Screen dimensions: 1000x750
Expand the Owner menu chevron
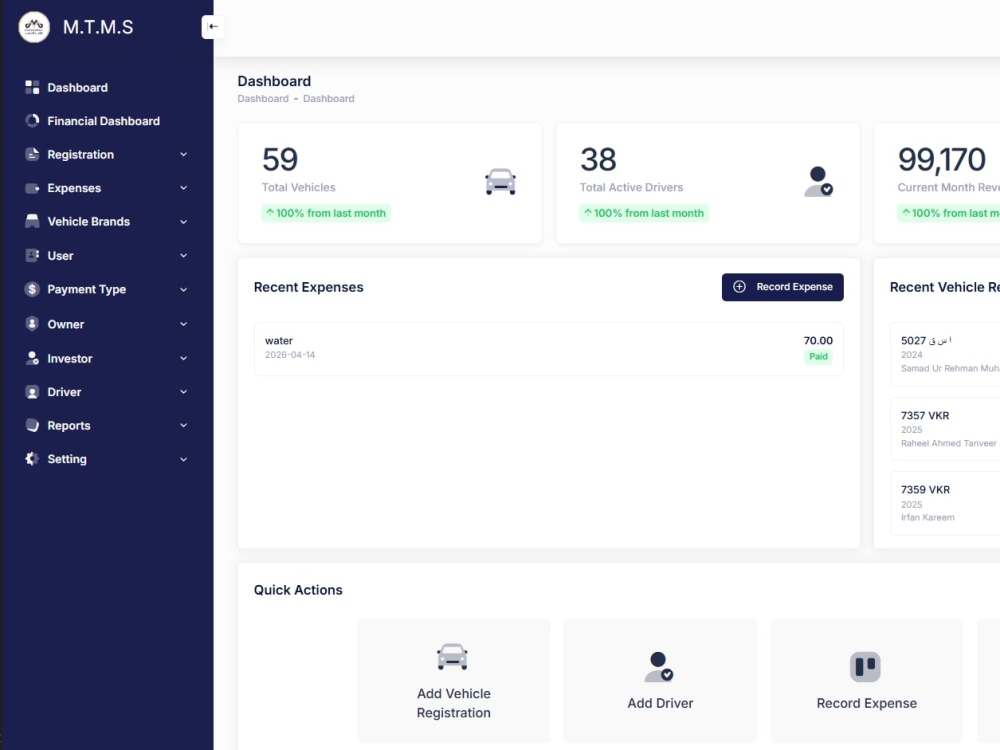(184, 324)
